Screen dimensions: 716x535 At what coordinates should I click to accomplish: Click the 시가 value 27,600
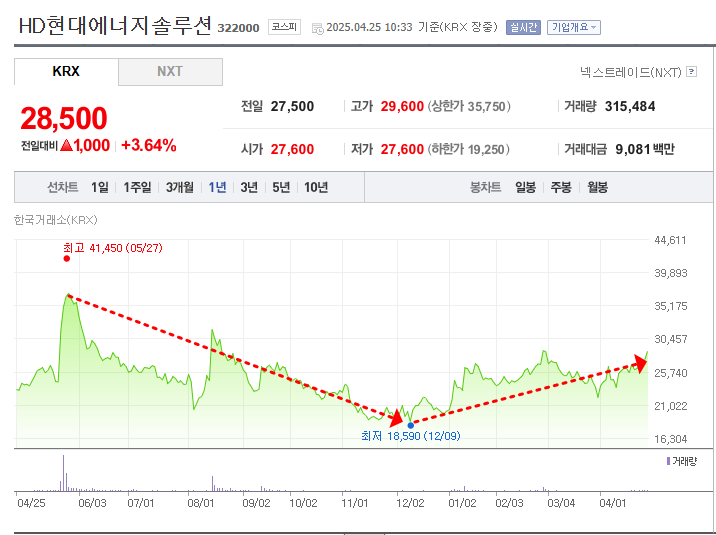[292, 149]
